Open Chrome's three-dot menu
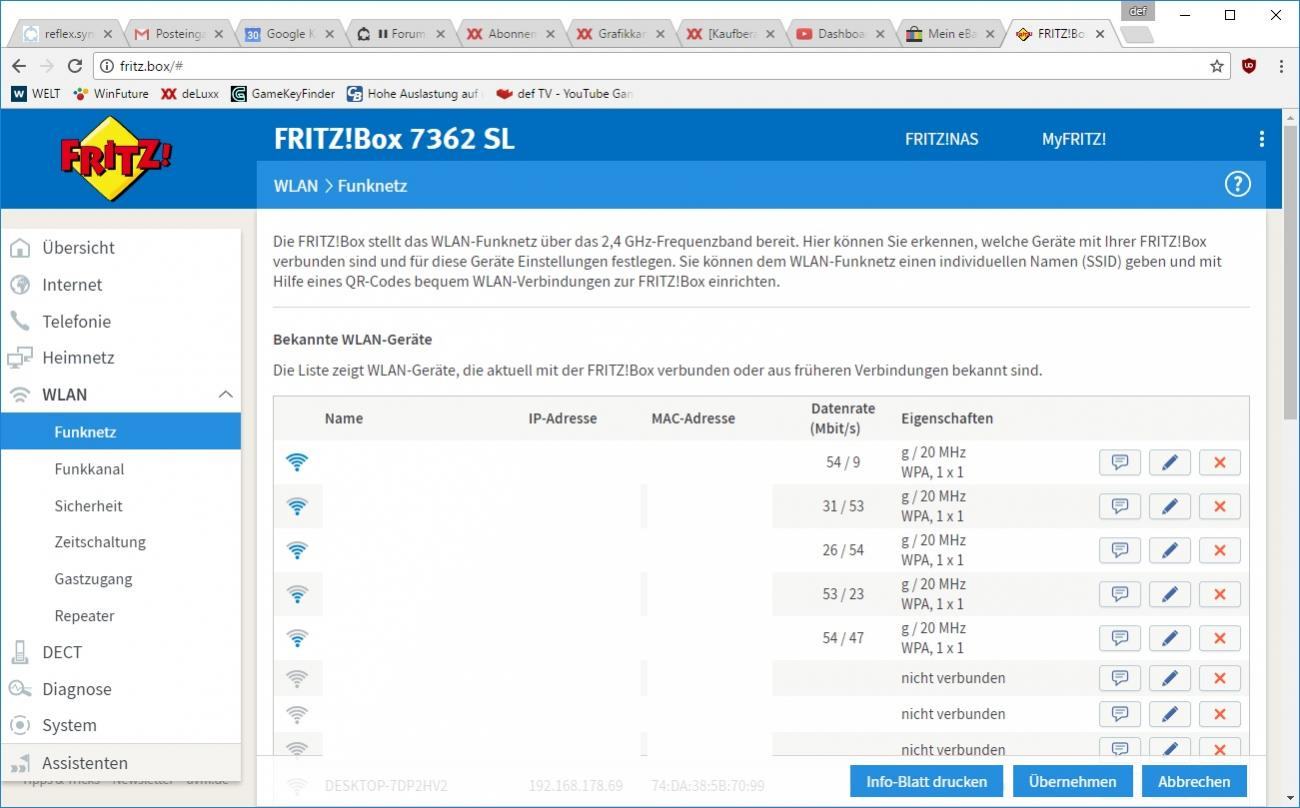This screenshot has height=808, width=1300. 1281,66
